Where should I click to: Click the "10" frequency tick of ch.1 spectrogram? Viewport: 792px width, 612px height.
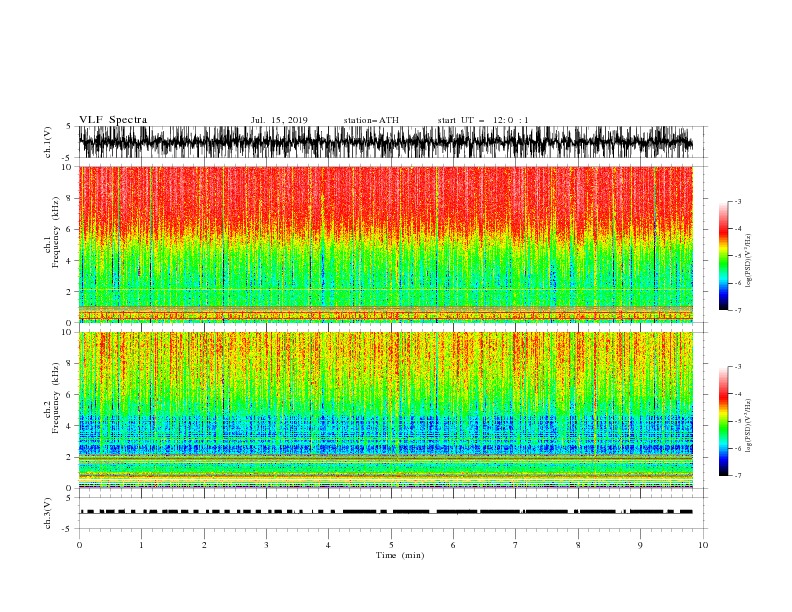point(67,167)
